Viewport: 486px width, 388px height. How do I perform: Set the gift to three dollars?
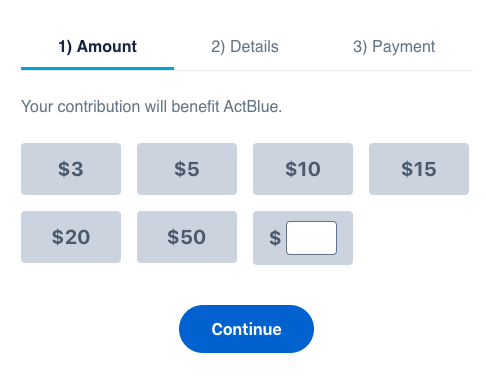point(71,169)
